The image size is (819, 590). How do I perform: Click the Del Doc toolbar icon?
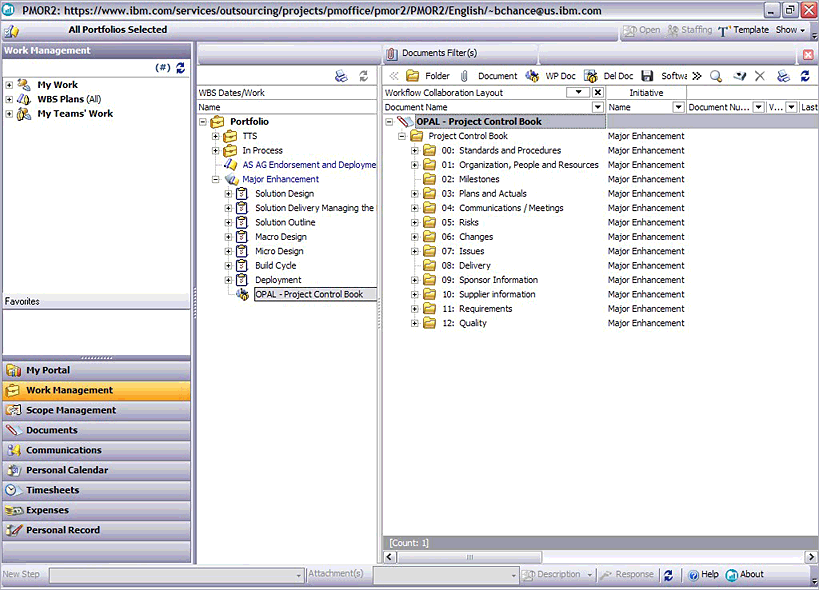(x=591, y=76)
